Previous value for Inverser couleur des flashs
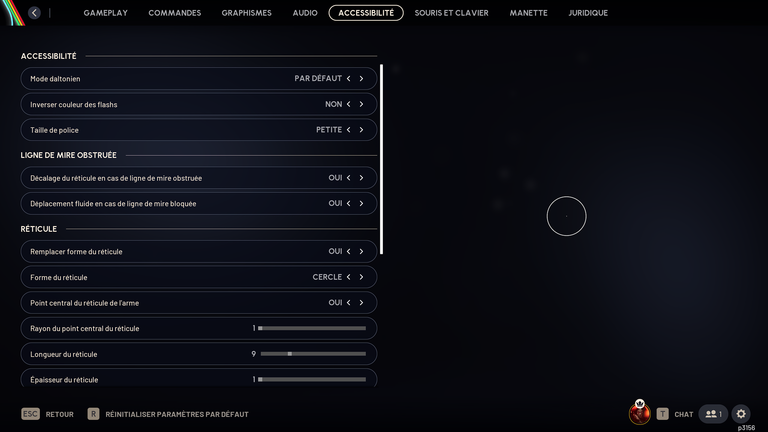This screenshot has height=432, width=768. pos(349,104)
